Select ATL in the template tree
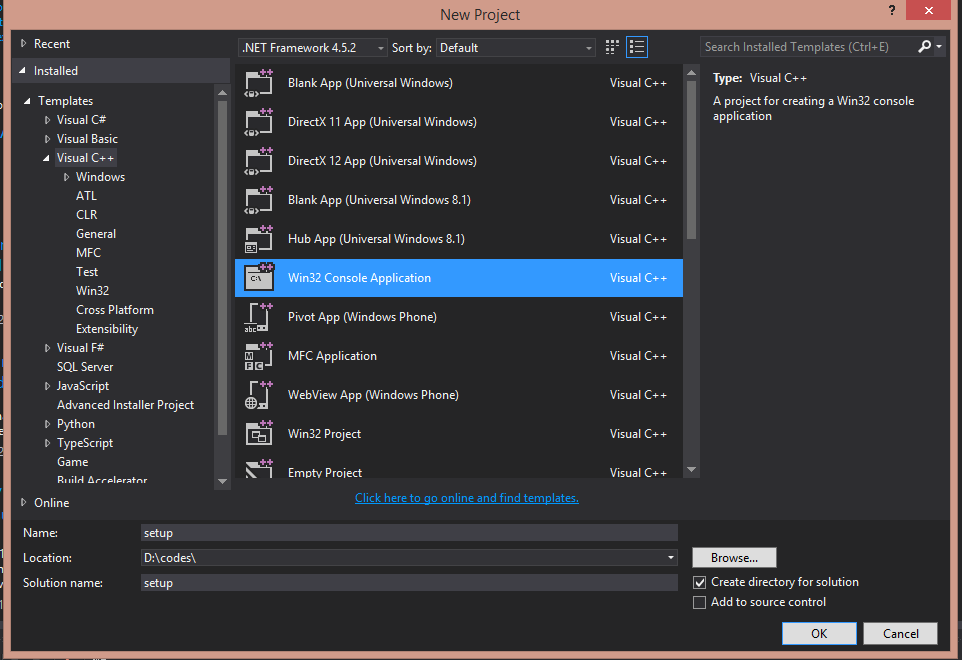962x660 pixels. pos(87,196)
